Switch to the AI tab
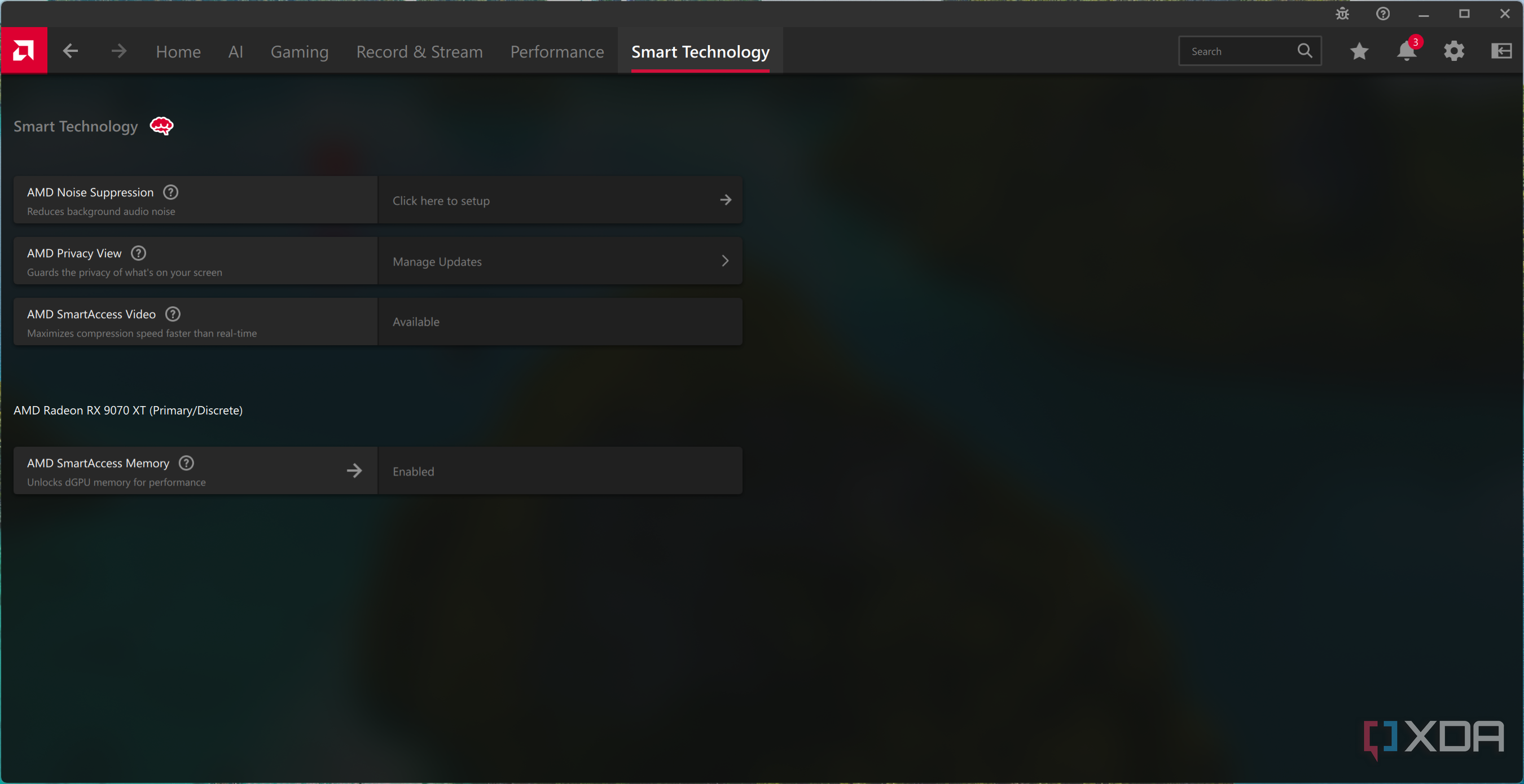 pos(235,52)
